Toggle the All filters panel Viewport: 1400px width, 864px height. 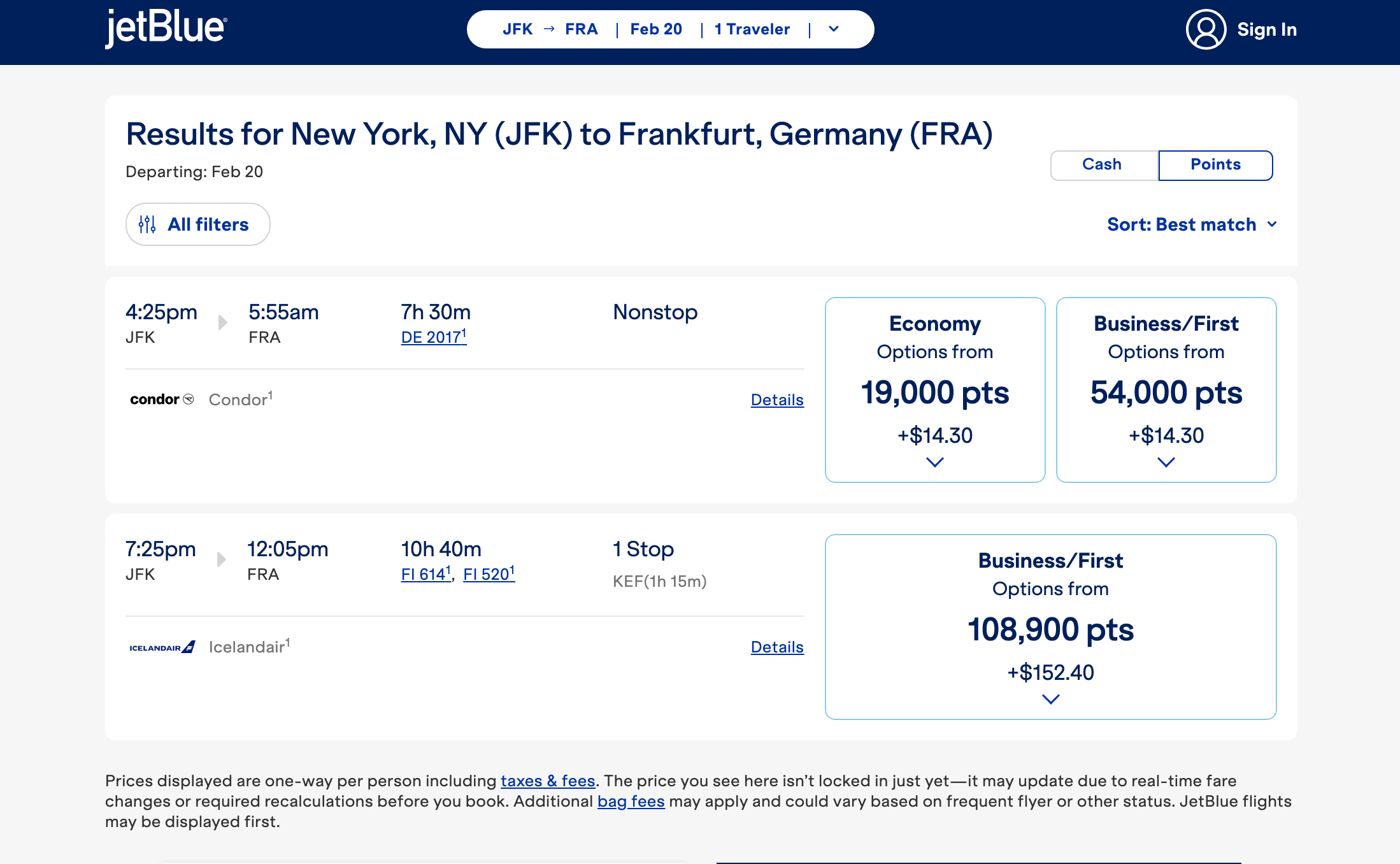tap(197, 224)
